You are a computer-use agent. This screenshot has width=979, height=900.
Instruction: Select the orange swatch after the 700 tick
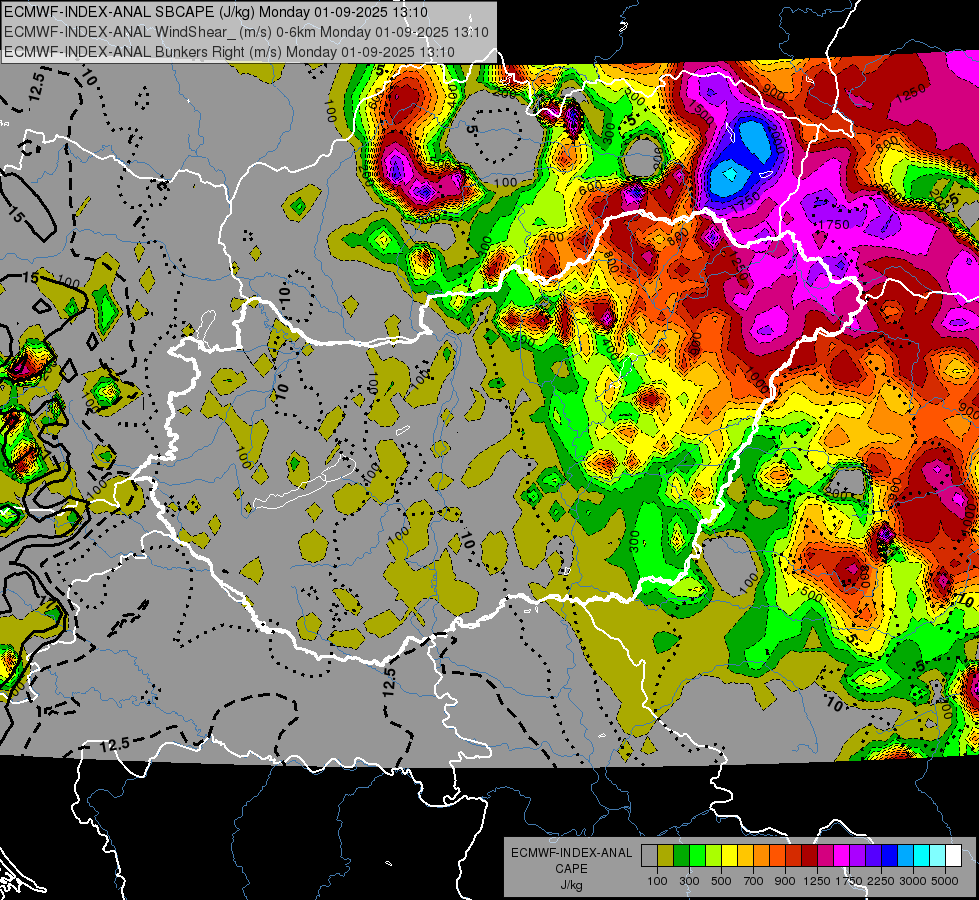tap(761, 856)
